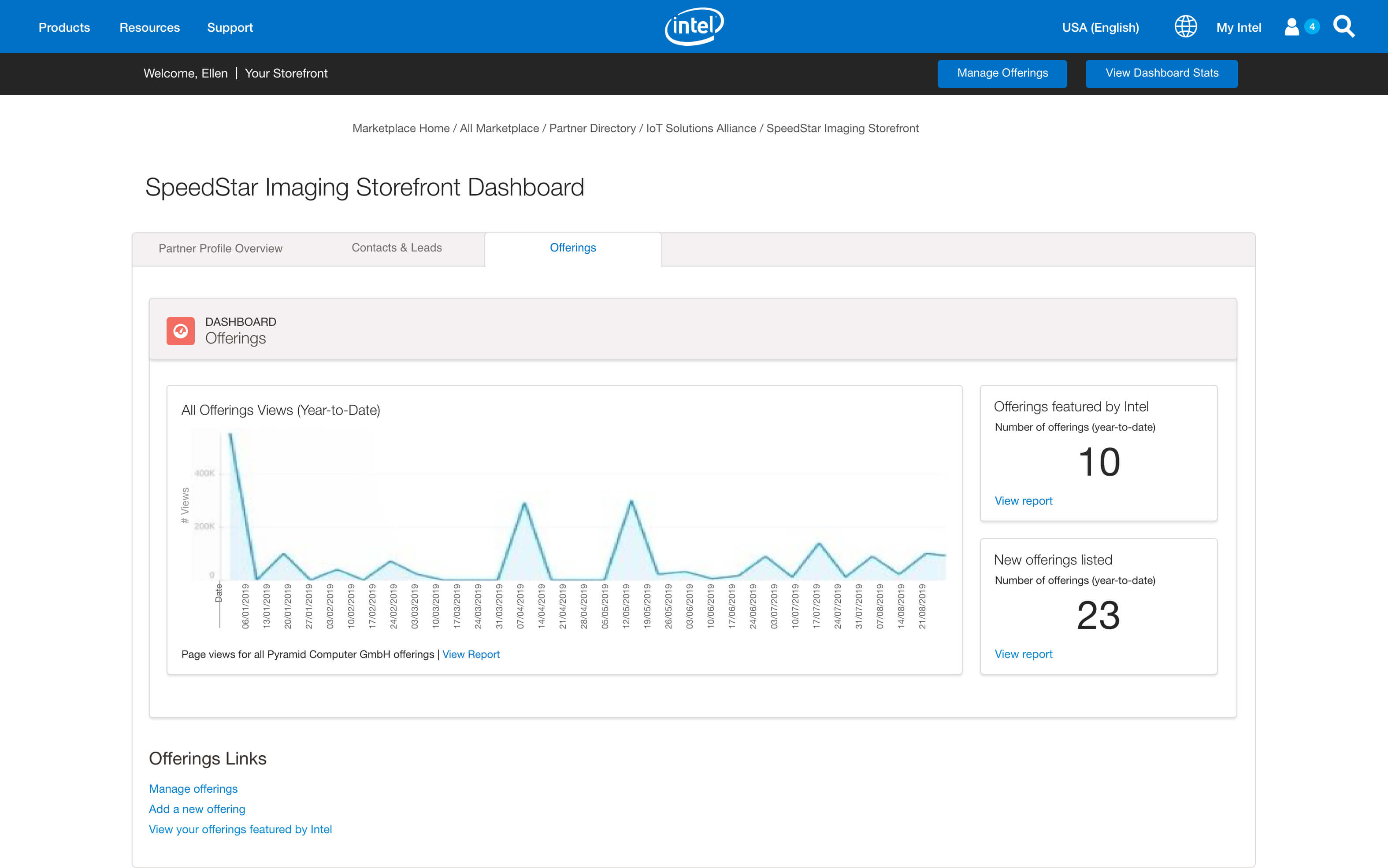
Task: Click the 21/08/2019 date label on chart
Action: (x=922, y=606)
